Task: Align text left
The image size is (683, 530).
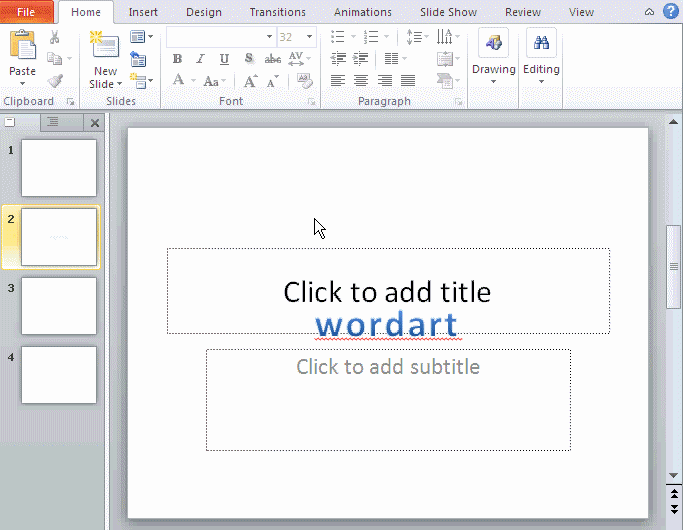Action: coord(338,81)
